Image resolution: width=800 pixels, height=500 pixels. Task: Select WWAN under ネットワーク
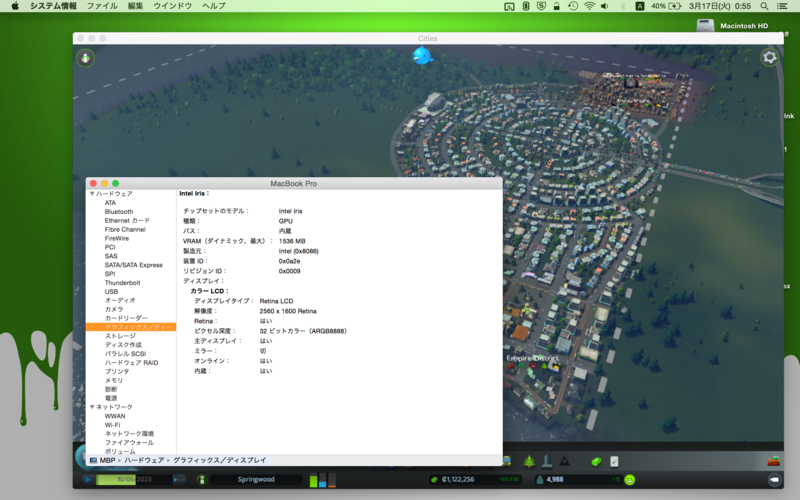point(115,416)
